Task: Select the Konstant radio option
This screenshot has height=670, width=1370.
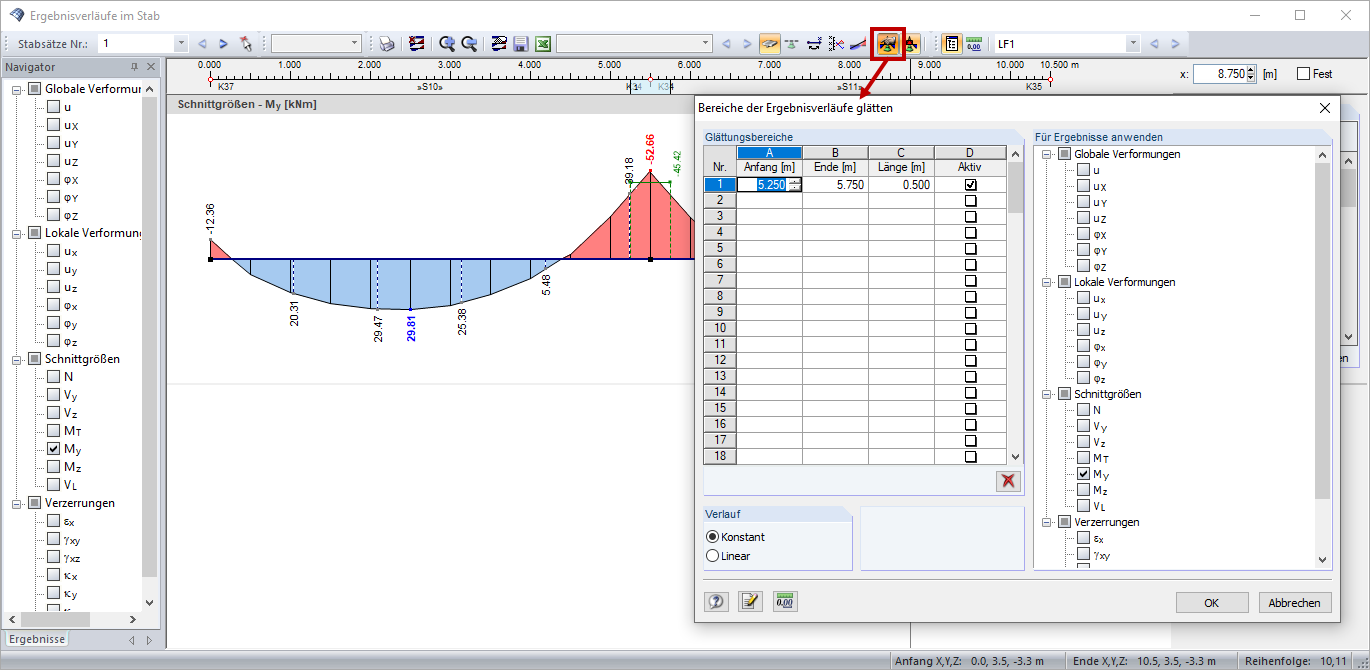Action: 713,537
